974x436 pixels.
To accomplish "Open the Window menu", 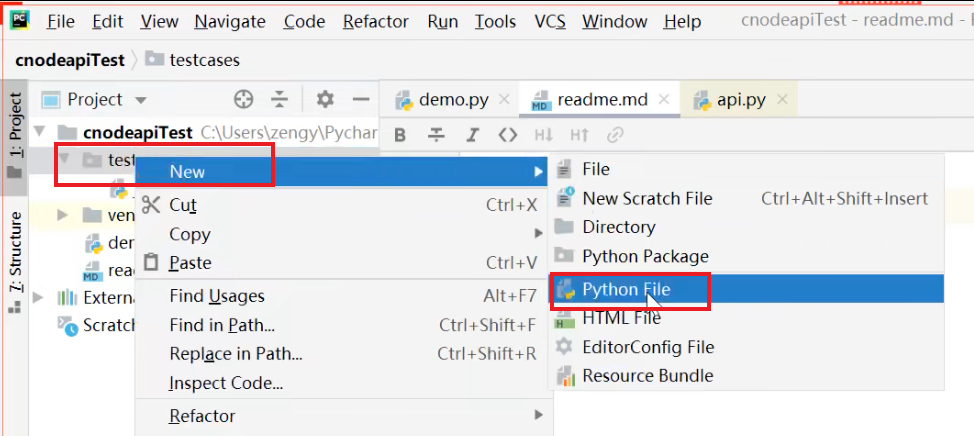I will (x=614, y=22).
